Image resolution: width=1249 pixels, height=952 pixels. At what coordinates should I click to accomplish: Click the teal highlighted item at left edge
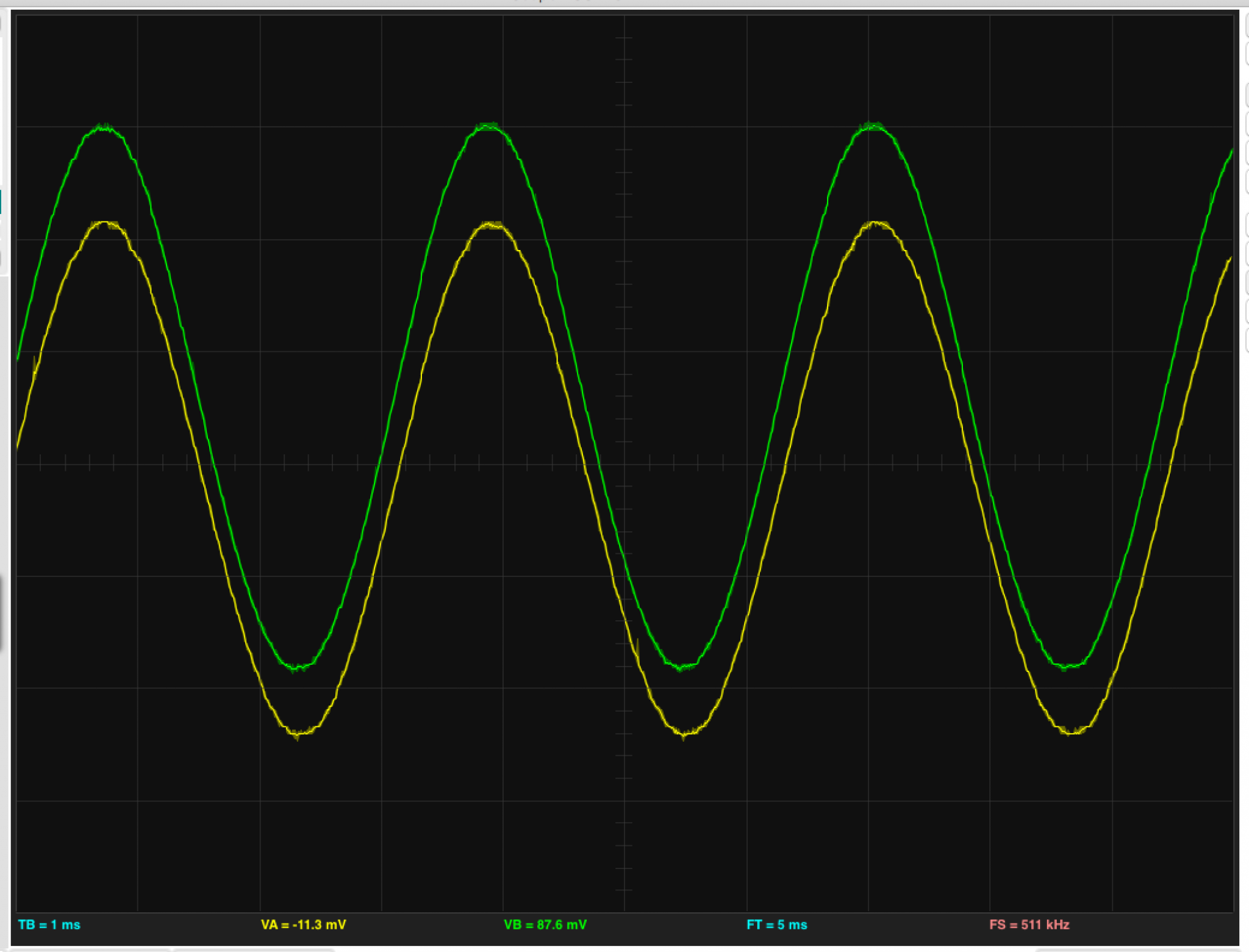[x=1, y=202]
